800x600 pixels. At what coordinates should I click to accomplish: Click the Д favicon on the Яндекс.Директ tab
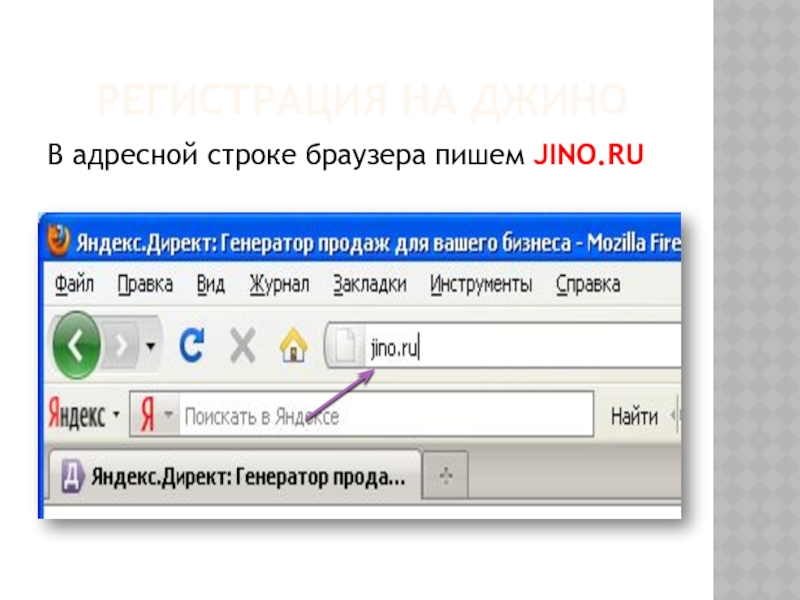click(72, 477)
